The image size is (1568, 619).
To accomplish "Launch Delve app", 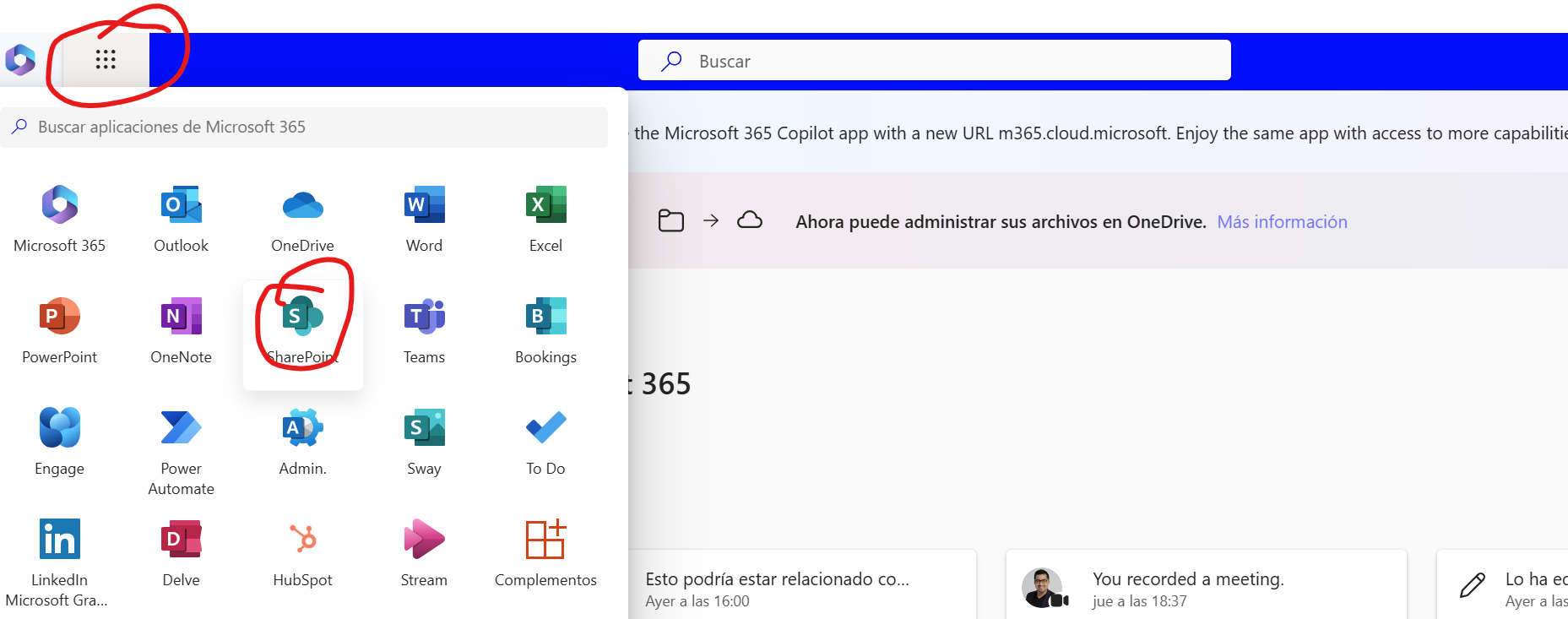I will click(x=182, y=554).
